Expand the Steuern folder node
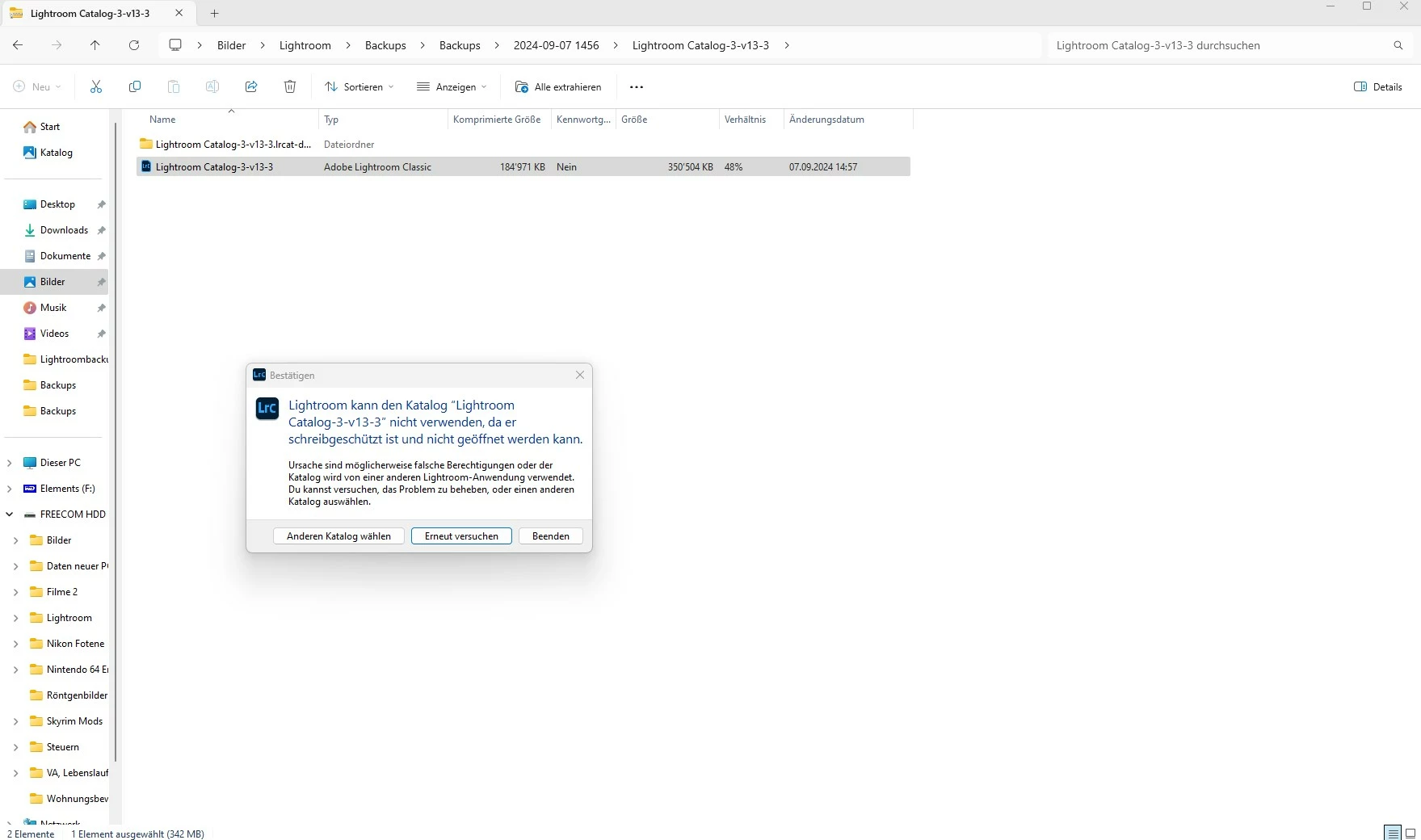This screenshot has height=840, width=1421. [15, 747]
